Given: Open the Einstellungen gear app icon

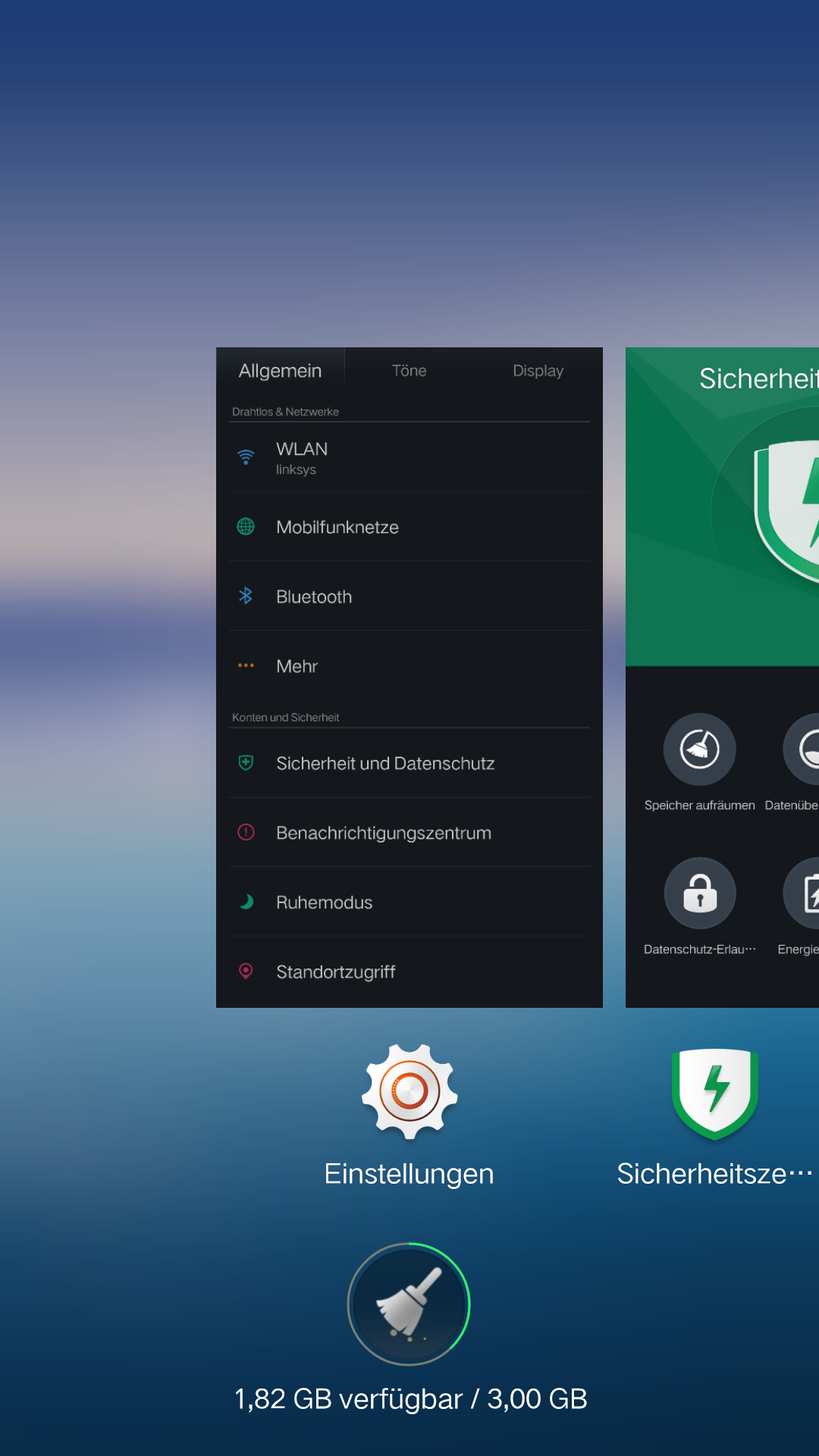Looking at the screenshot, I should click(x=409, y=1092).
